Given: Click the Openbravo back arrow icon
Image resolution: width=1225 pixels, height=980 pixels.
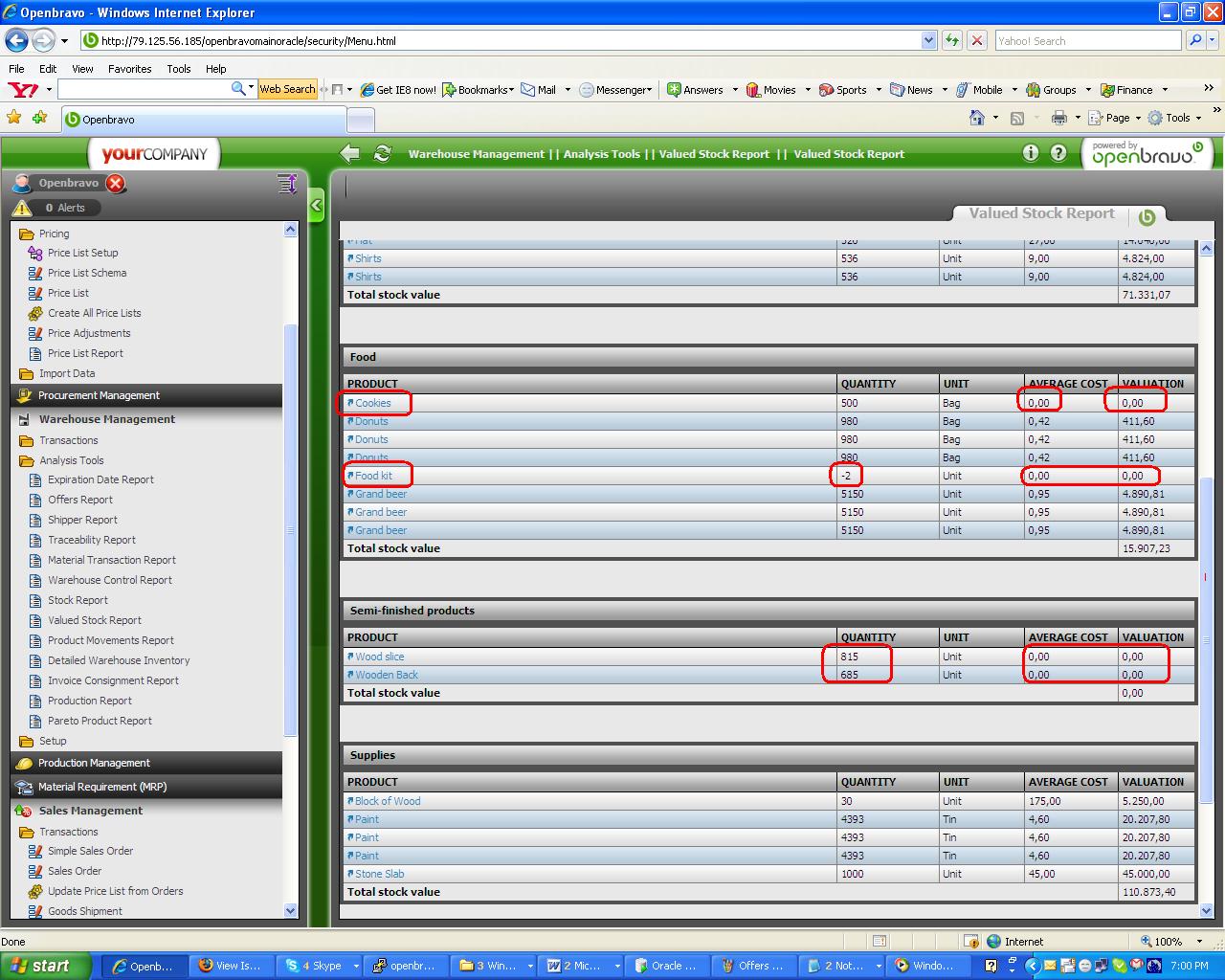Looking at the screenshot, I should [x=350, y=153].
